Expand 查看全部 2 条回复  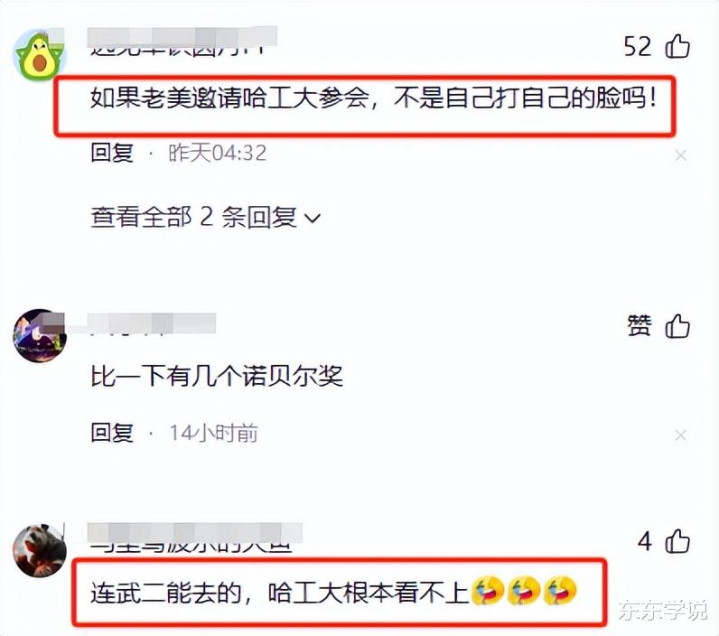click(205, 217)
